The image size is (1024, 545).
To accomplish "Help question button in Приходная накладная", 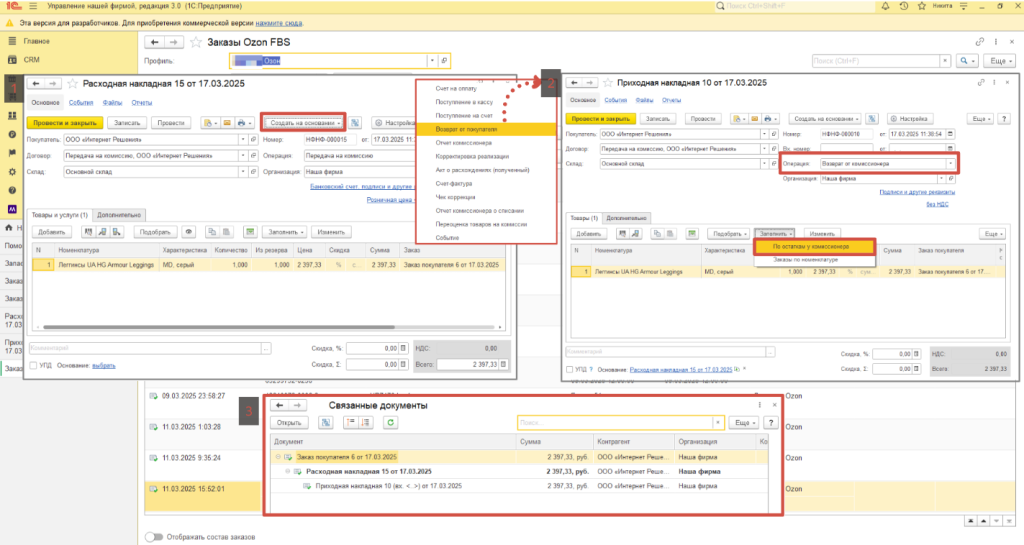I will click(x=1004, y=119).
